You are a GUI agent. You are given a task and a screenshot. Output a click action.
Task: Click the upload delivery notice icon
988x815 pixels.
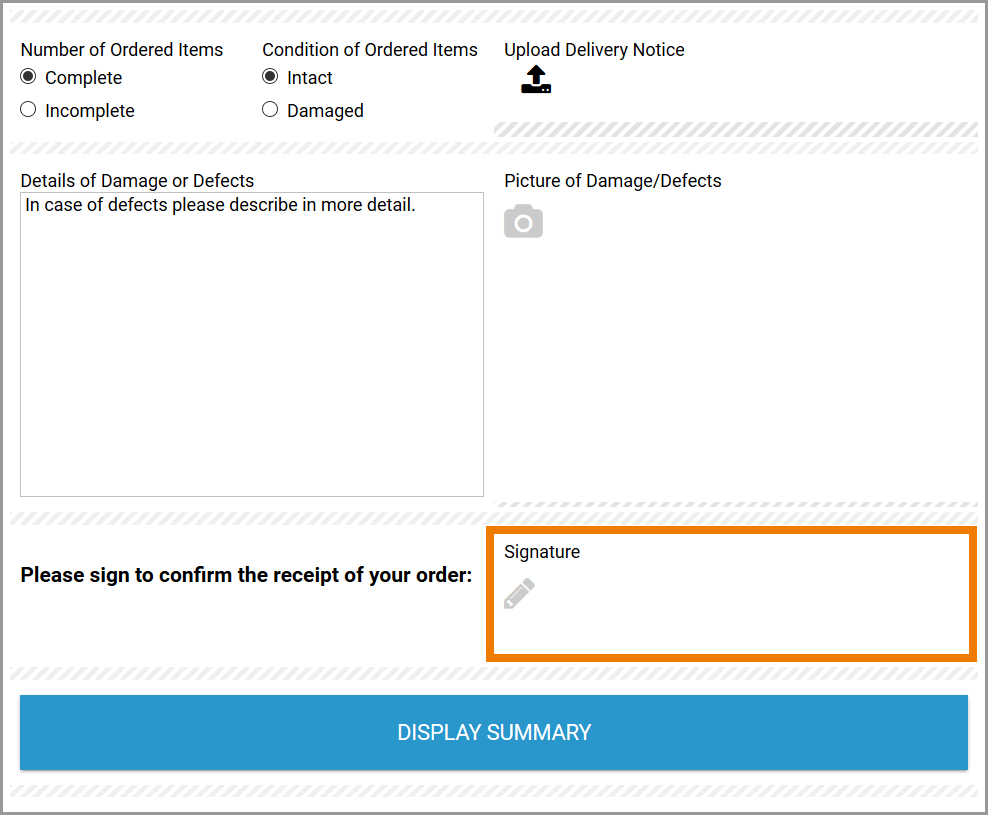coord(536,80)
